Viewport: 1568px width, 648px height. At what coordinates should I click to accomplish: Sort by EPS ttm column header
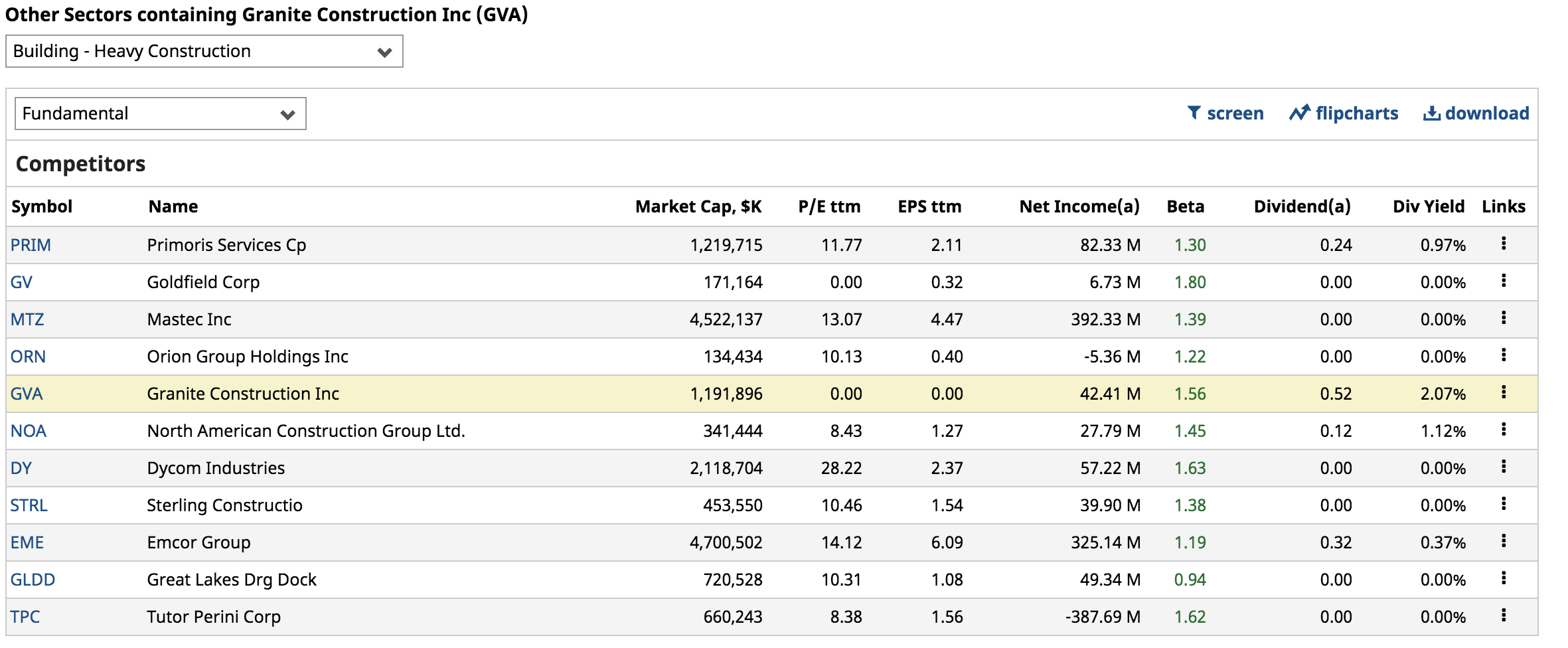pos(929,206)
